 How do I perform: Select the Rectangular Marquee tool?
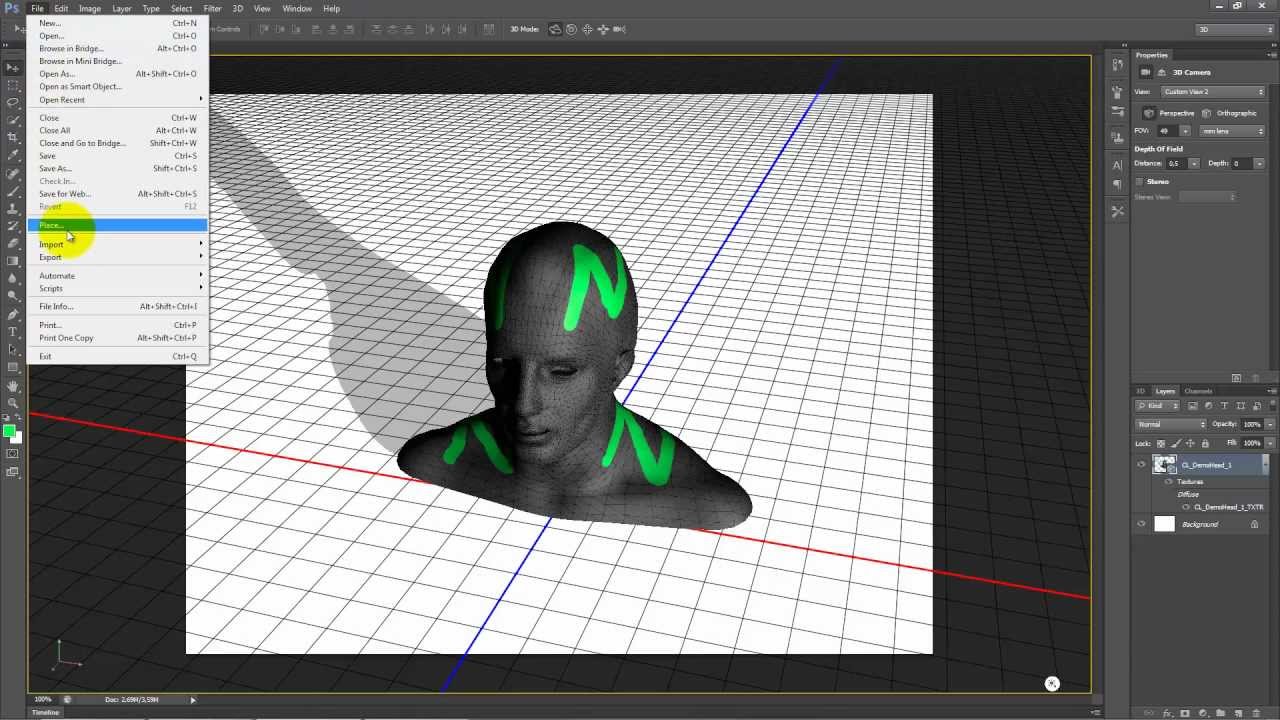(12, 85)
